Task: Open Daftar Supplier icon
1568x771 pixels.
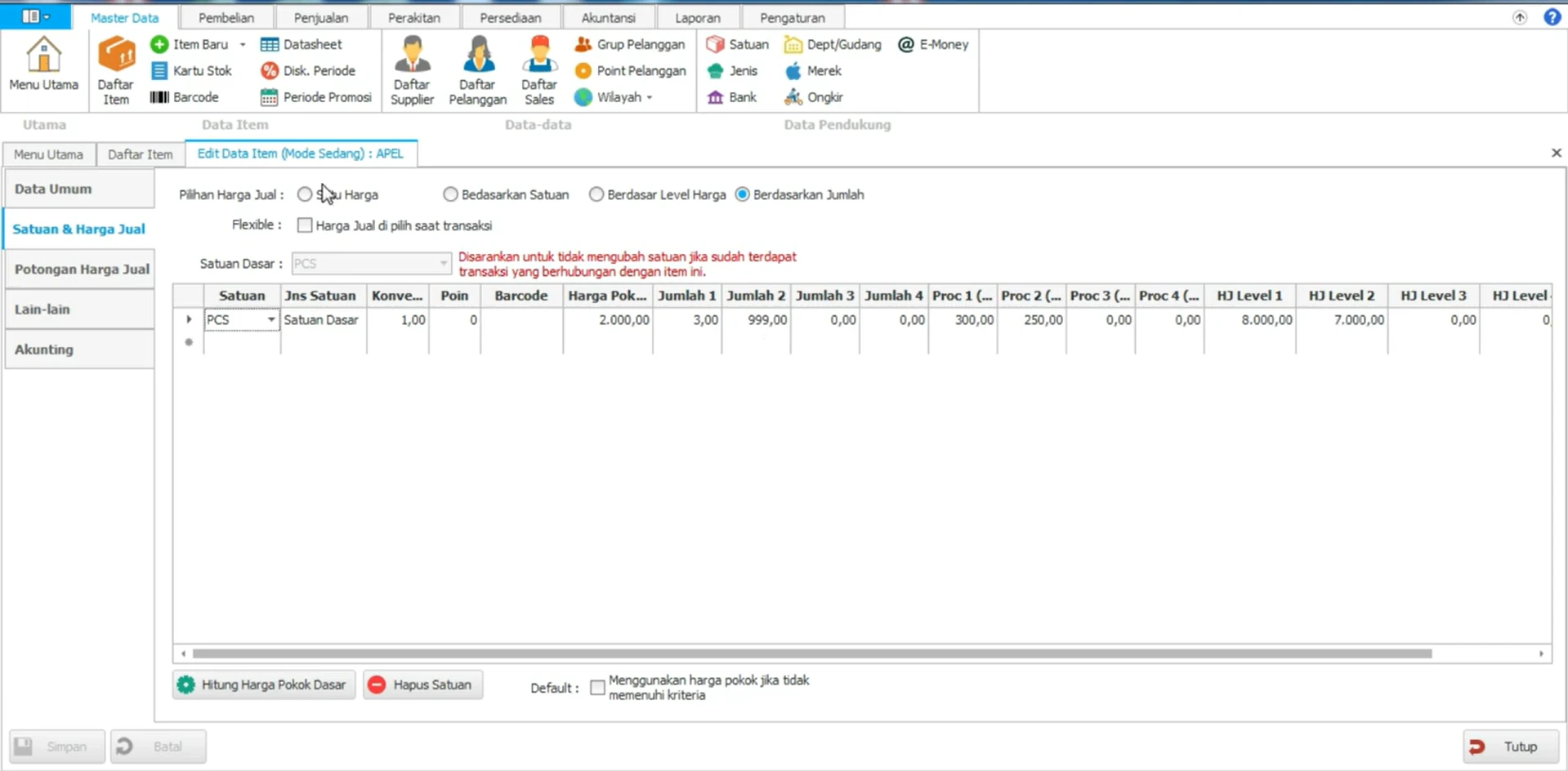Action: pos(412,70)
